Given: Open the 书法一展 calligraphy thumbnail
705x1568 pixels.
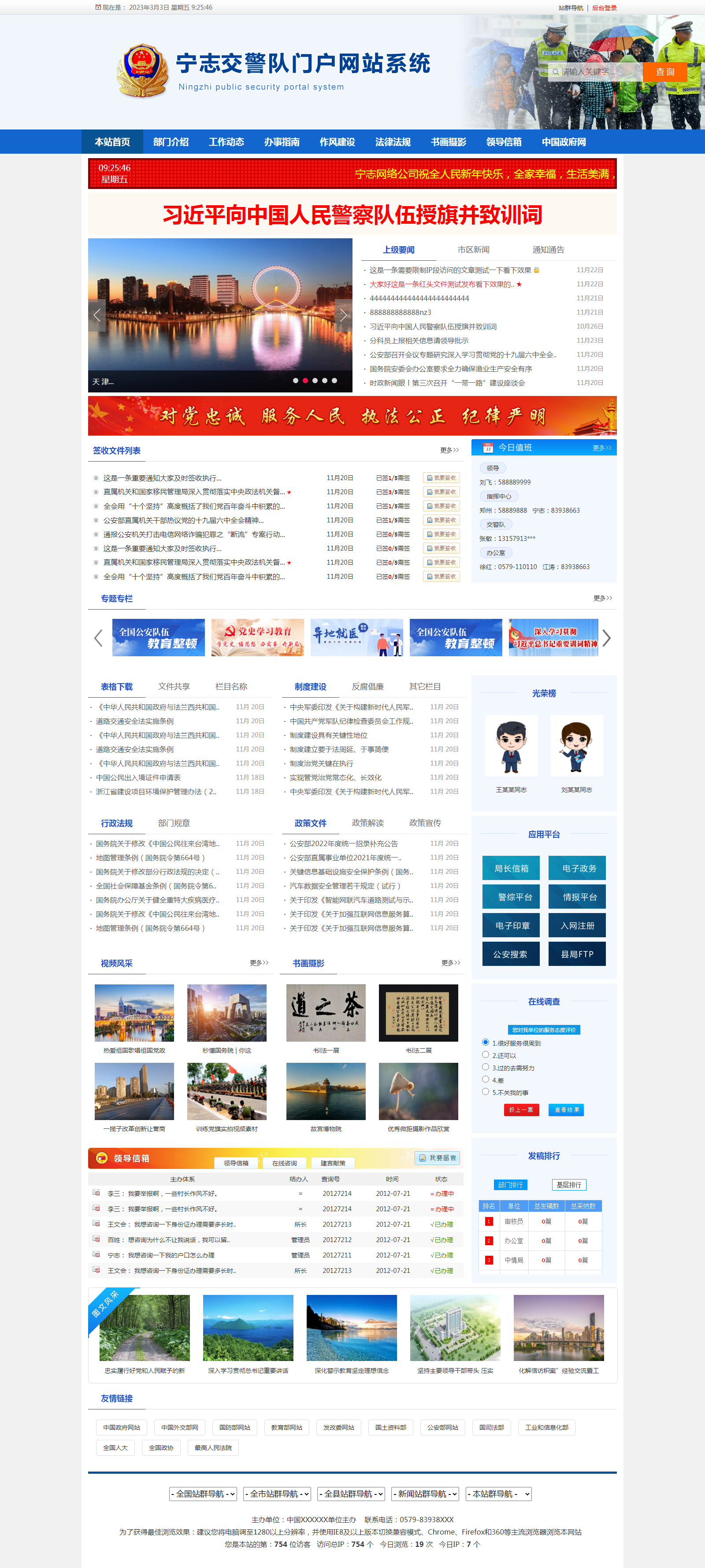Looking at the screenshot, I should pyautogui.click(x=326, y=1013).
